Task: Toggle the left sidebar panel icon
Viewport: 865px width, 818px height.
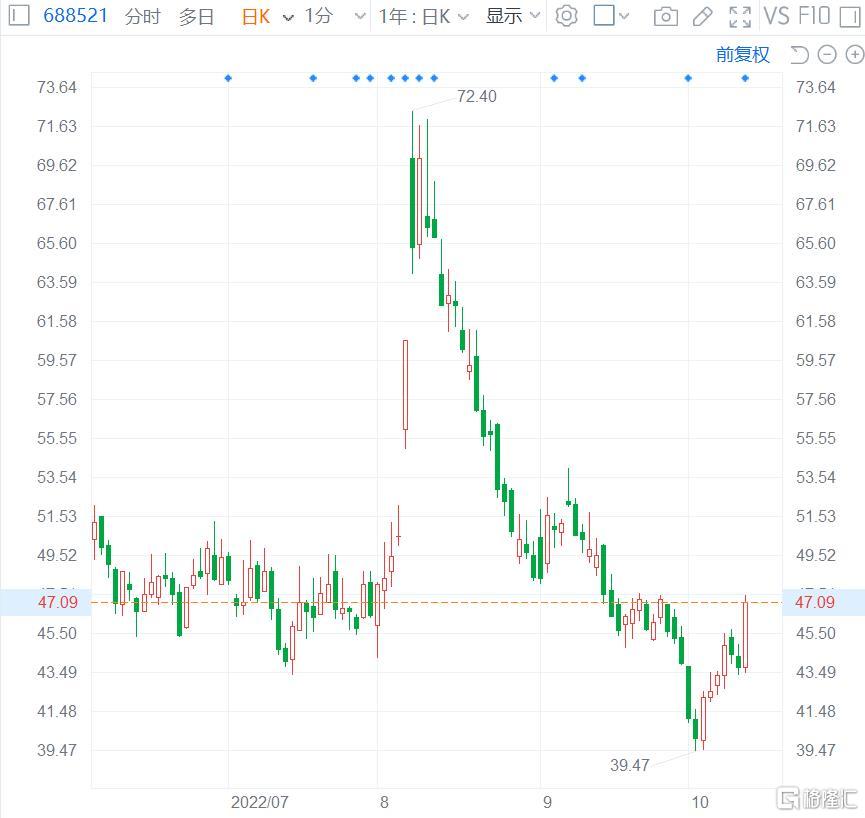Action: coord(19,15)
